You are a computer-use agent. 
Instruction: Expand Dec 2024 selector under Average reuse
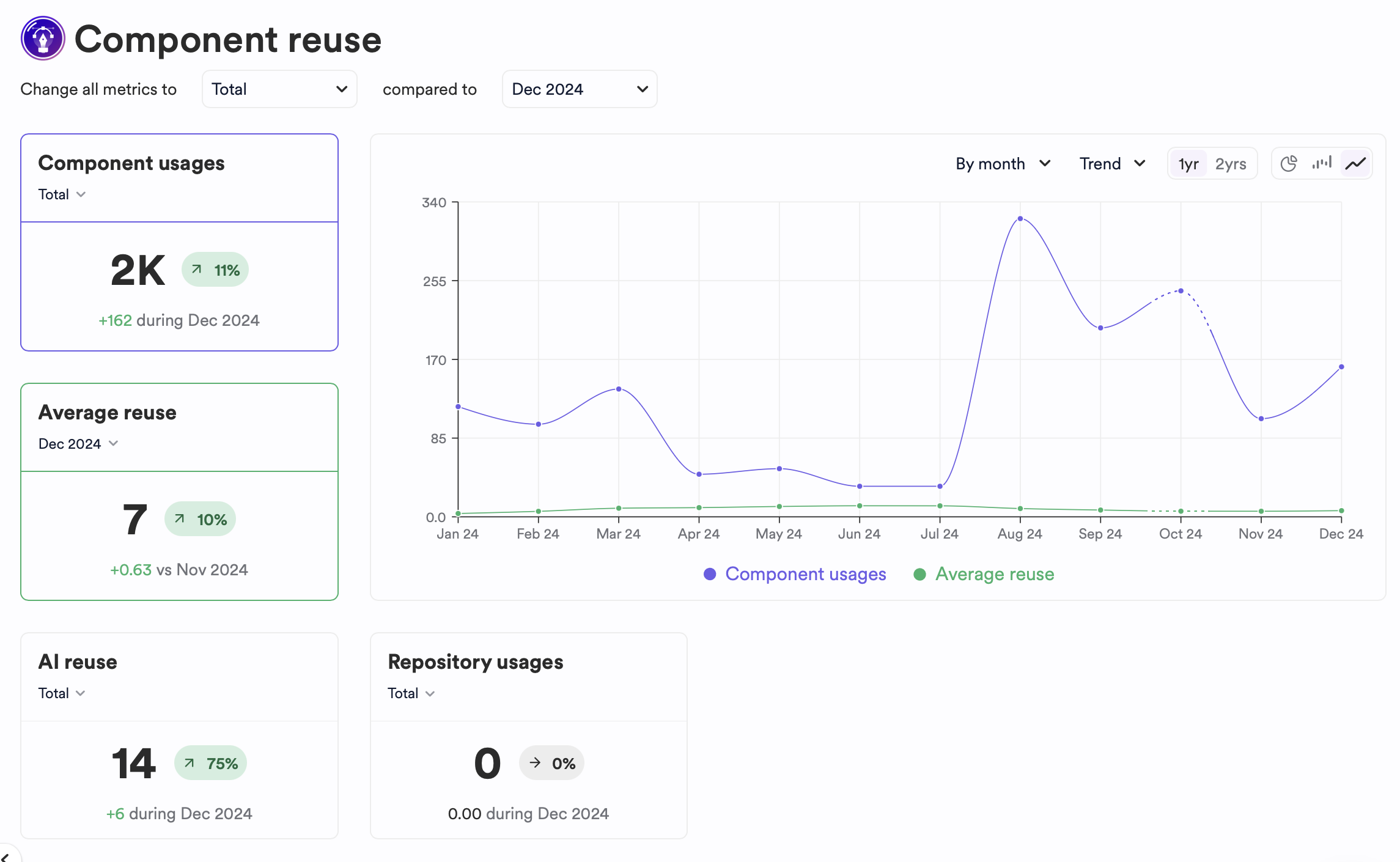click(x=78, y=444)
